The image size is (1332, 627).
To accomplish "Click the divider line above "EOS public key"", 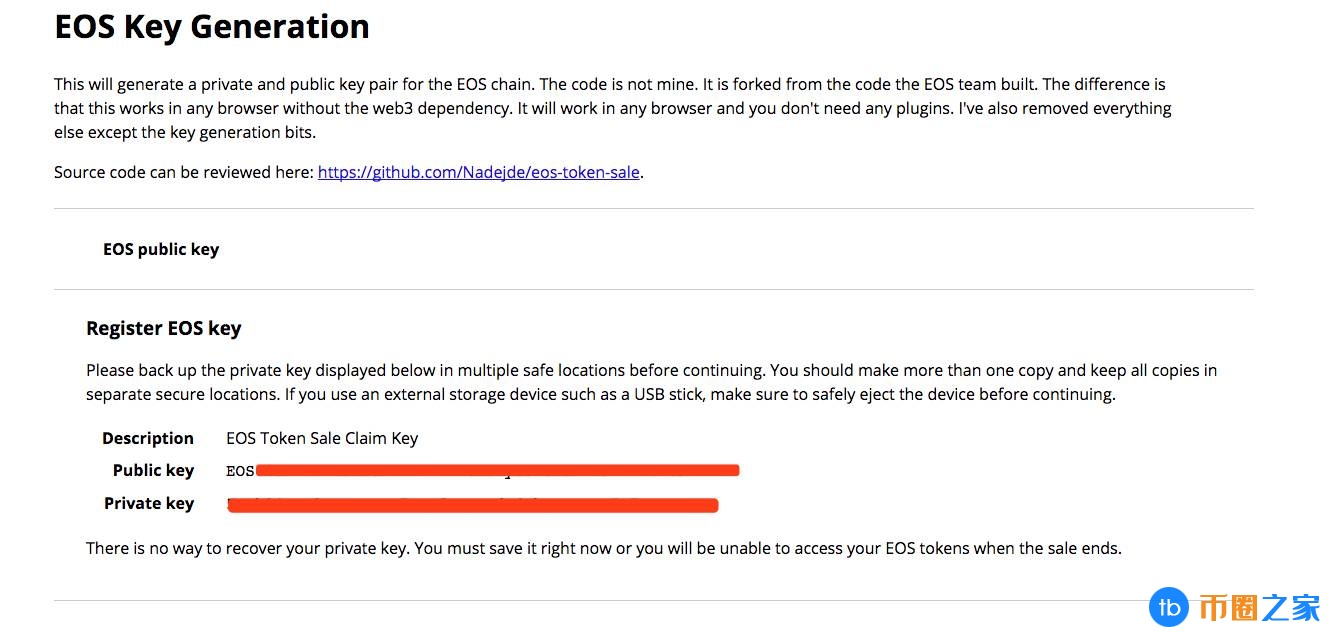I will pyautogui.click(x=653, y=208).
